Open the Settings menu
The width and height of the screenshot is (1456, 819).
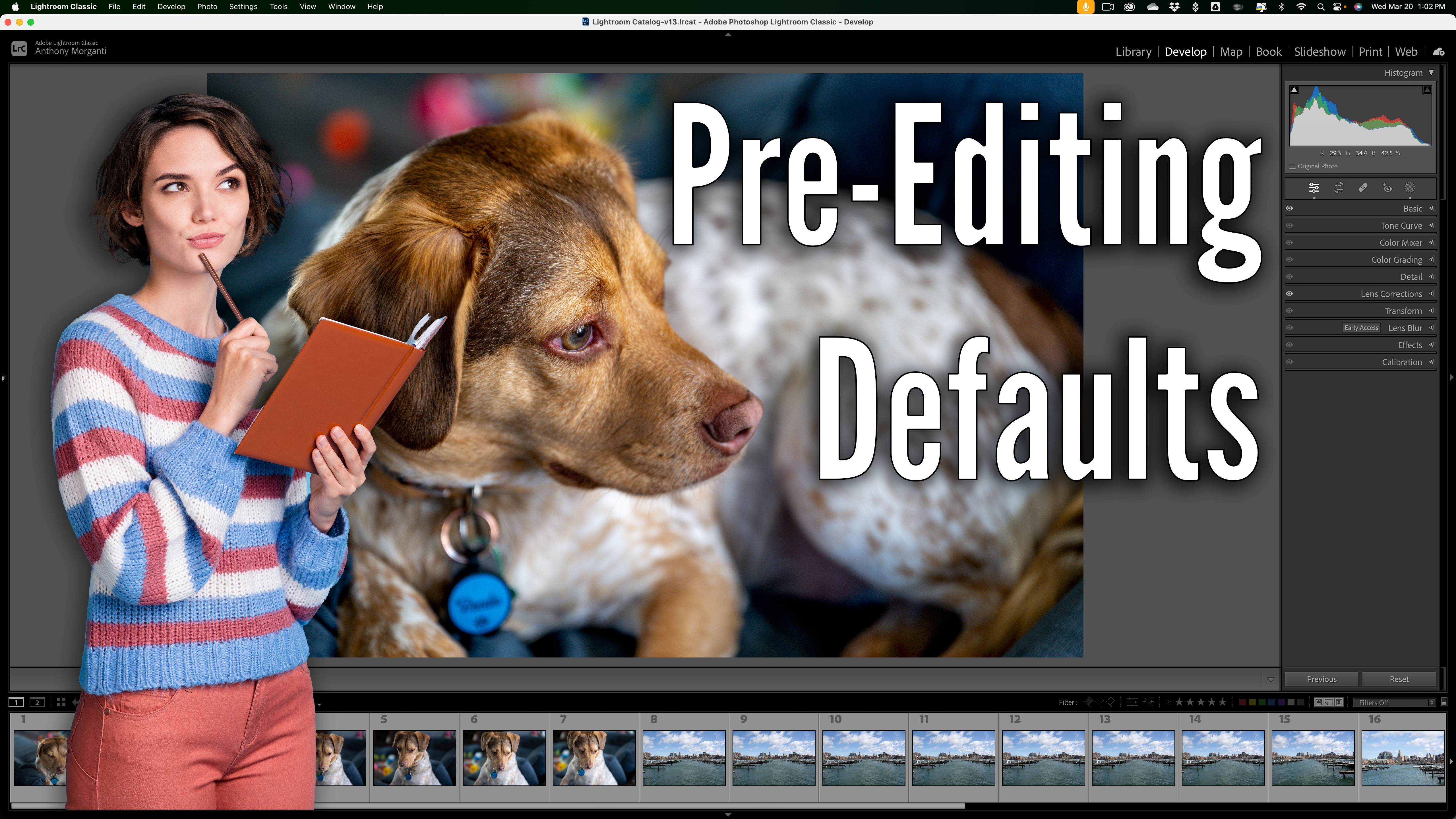point(243,7)
